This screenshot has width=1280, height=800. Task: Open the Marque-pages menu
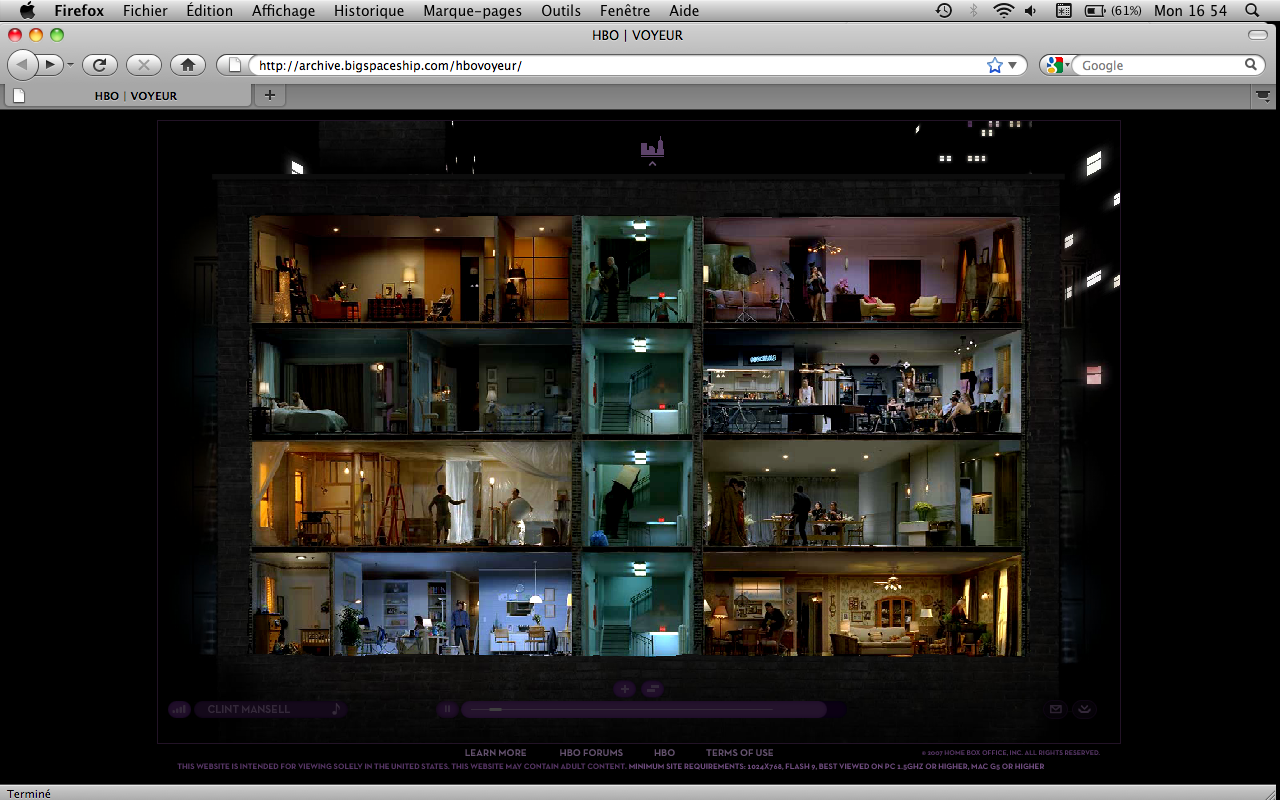click(x=473, y=11)
